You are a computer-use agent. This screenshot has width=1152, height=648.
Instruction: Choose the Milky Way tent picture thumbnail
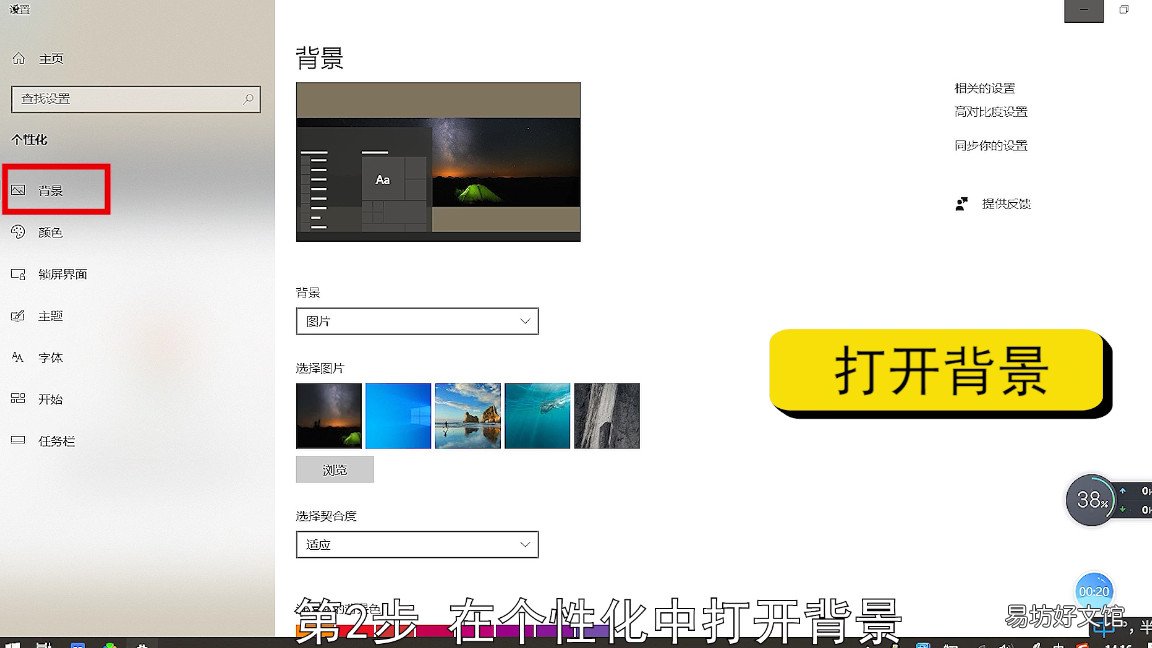pyautogui.click(x=328, y=416)
